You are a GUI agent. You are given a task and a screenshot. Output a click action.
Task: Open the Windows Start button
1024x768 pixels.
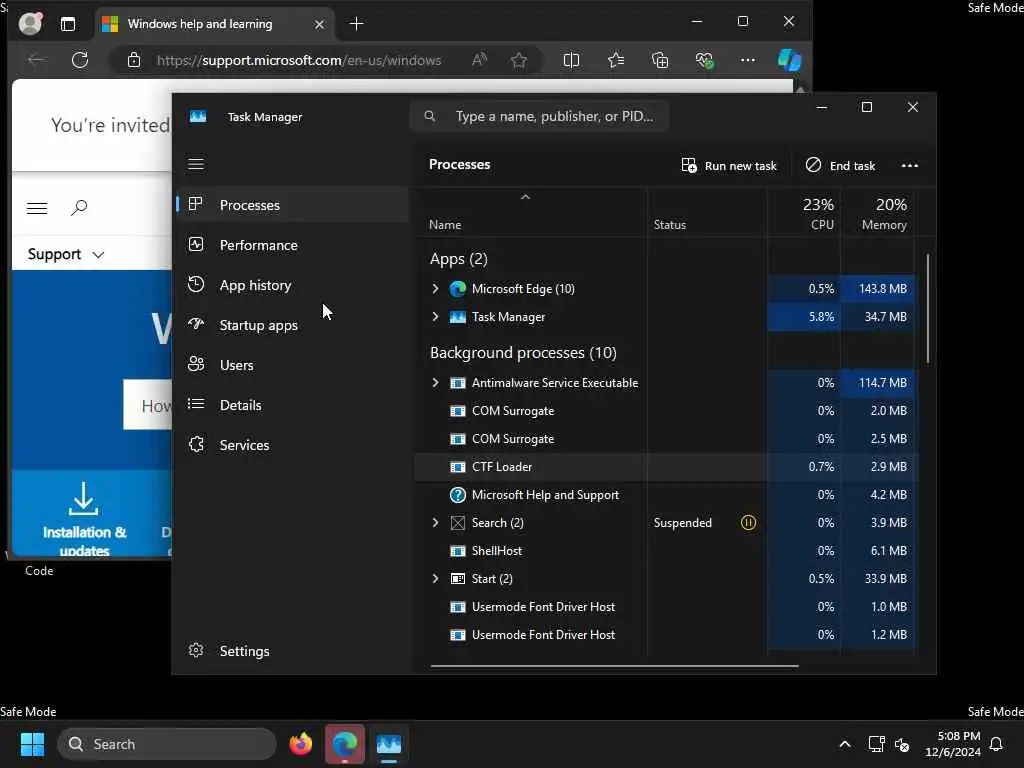(x=32, y=744)
